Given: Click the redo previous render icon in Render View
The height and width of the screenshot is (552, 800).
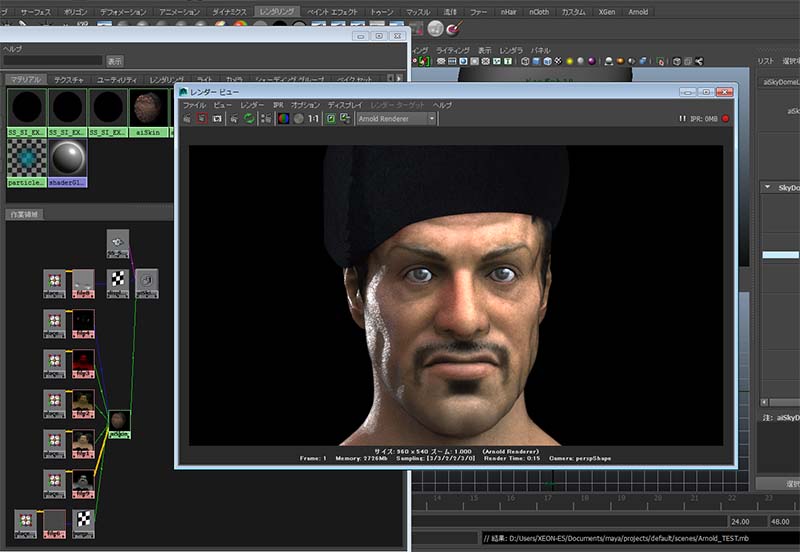Looking at the screenshot, I should click(x=187, y=118).
